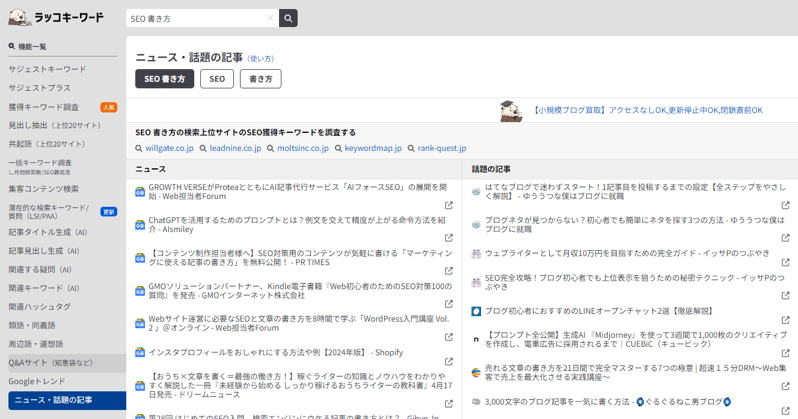798x419 pixels.
Task: Click the magnifier icon beside leadnine.co.jp
Action: pos(203,149)
